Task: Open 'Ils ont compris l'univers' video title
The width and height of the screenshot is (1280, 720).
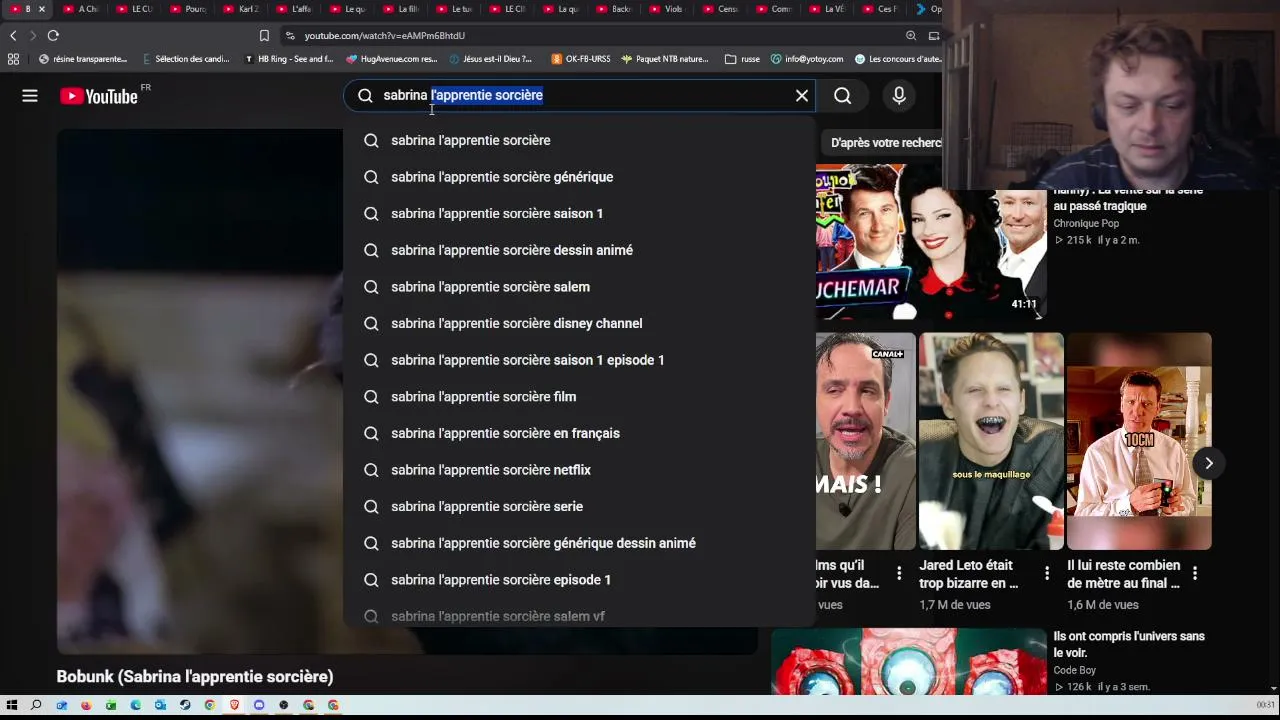Action: tap(1129, 644)
